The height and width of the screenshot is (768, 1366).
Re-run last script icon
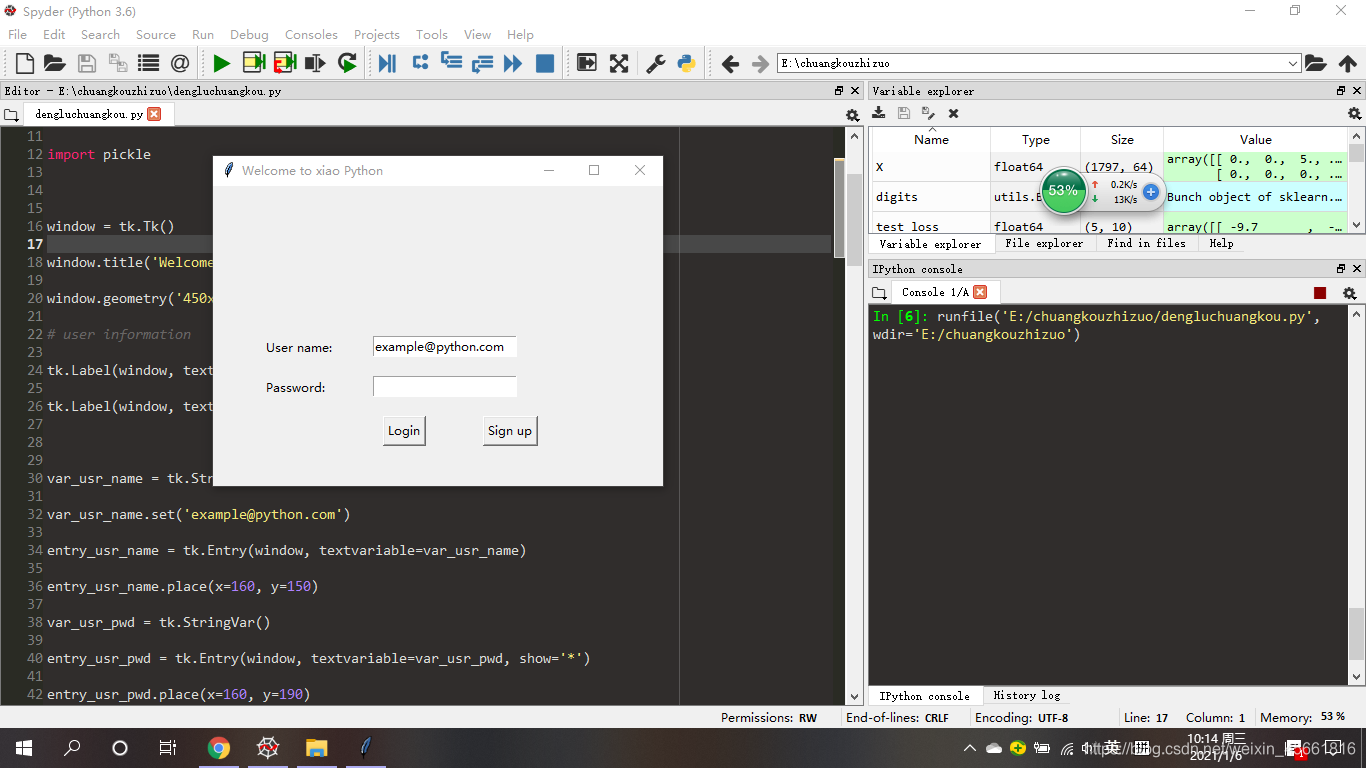click(x=347, y=64)
